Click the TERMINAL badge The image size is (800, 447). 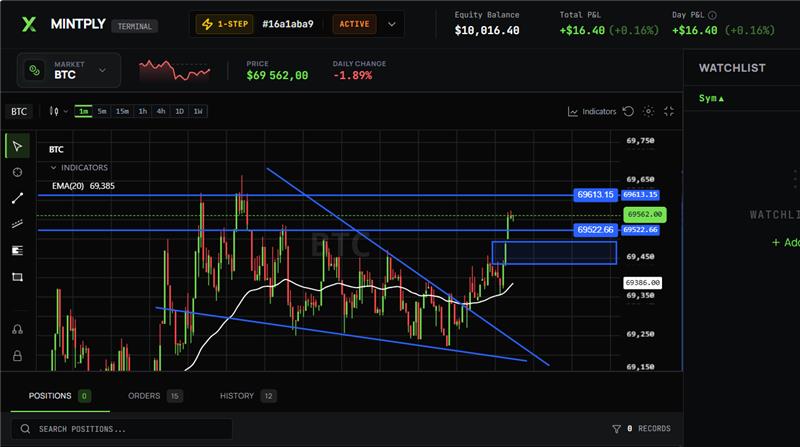[x=135, y=26]
